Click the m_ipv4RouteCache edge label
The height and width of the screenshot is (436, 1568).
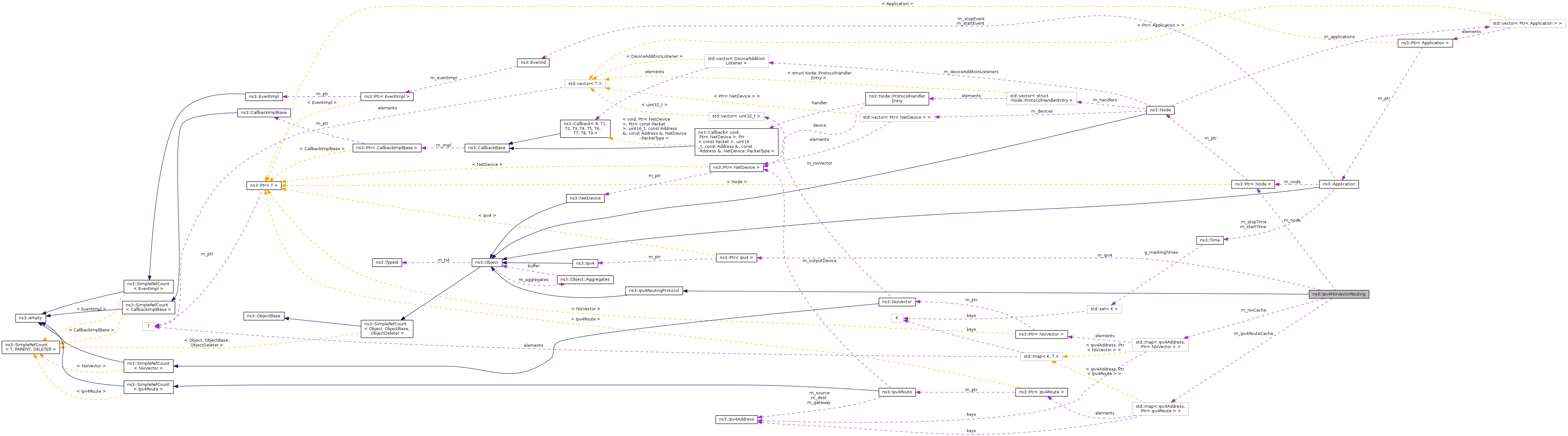point(1253,334)
